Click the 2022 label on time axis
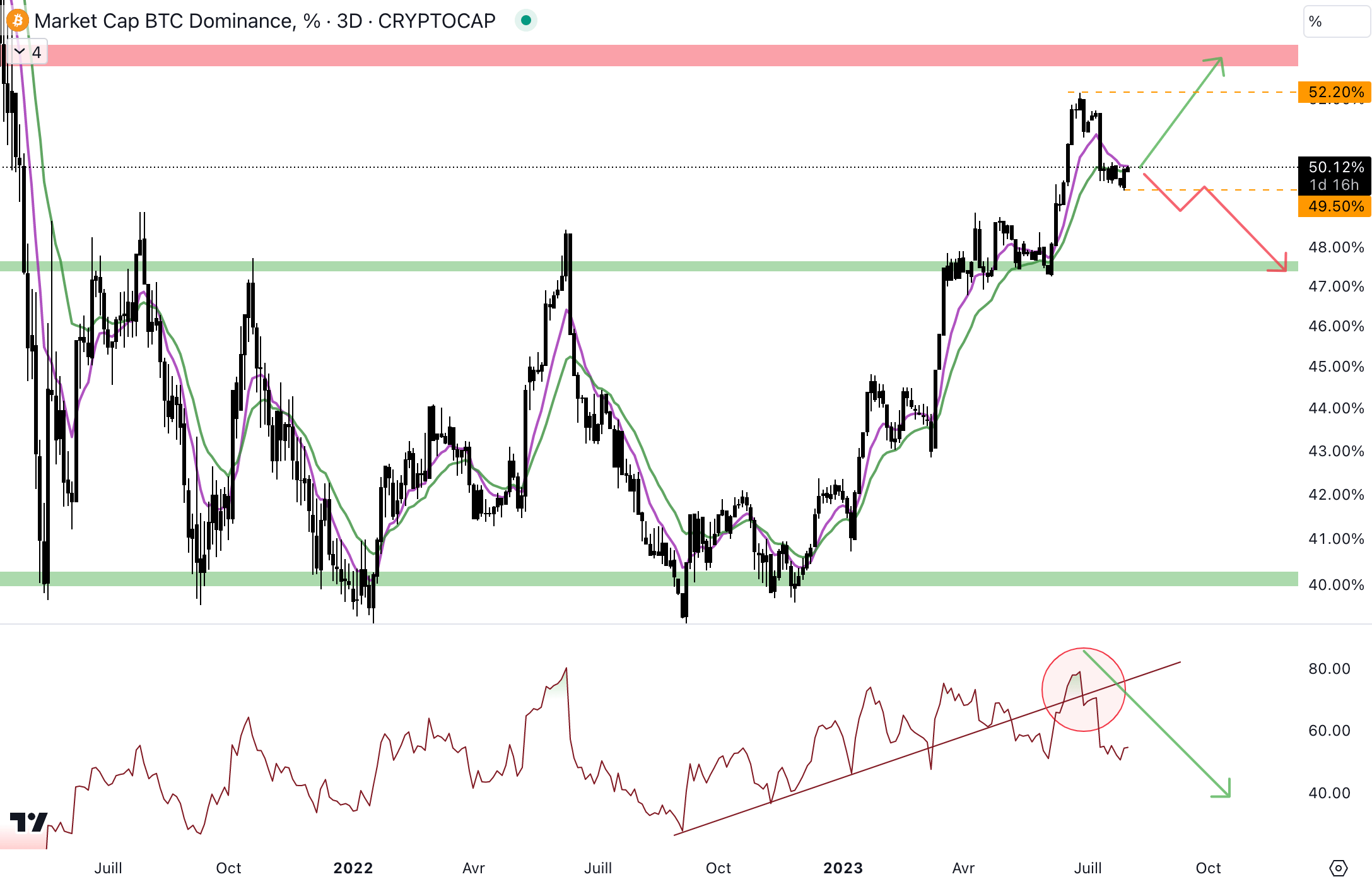This screenshot has height=884, width=1372. [x=353, y=868]
